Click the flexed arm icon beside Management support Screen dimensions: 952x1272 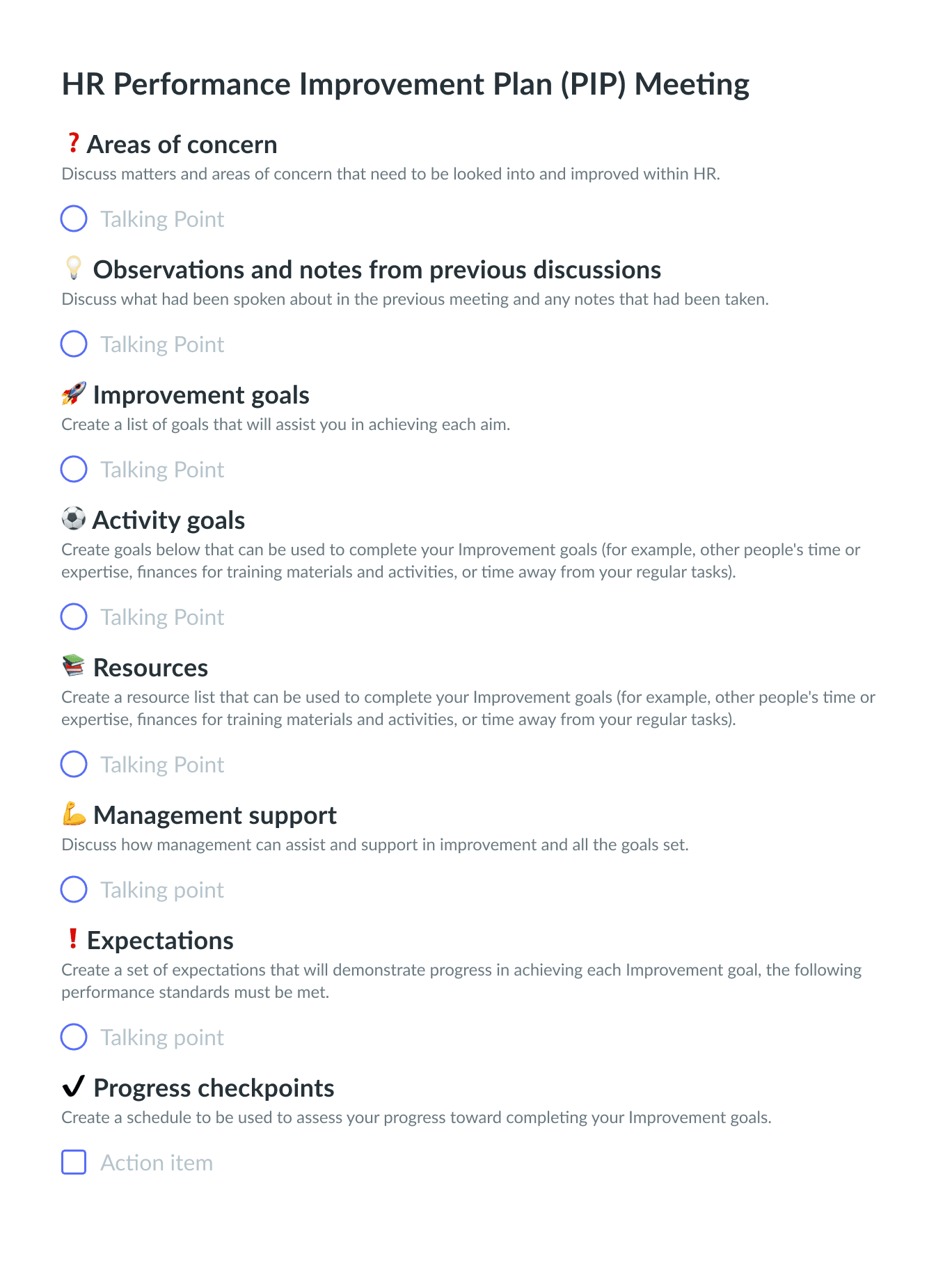click(x=74, y=813)
